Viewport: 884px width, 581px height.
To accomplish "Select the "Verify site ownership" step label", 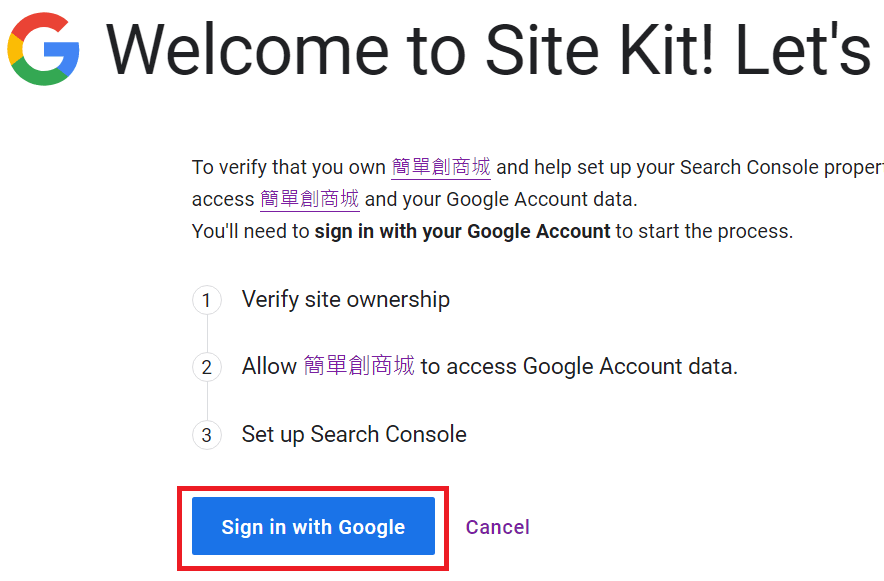I will tap(346, 299).
